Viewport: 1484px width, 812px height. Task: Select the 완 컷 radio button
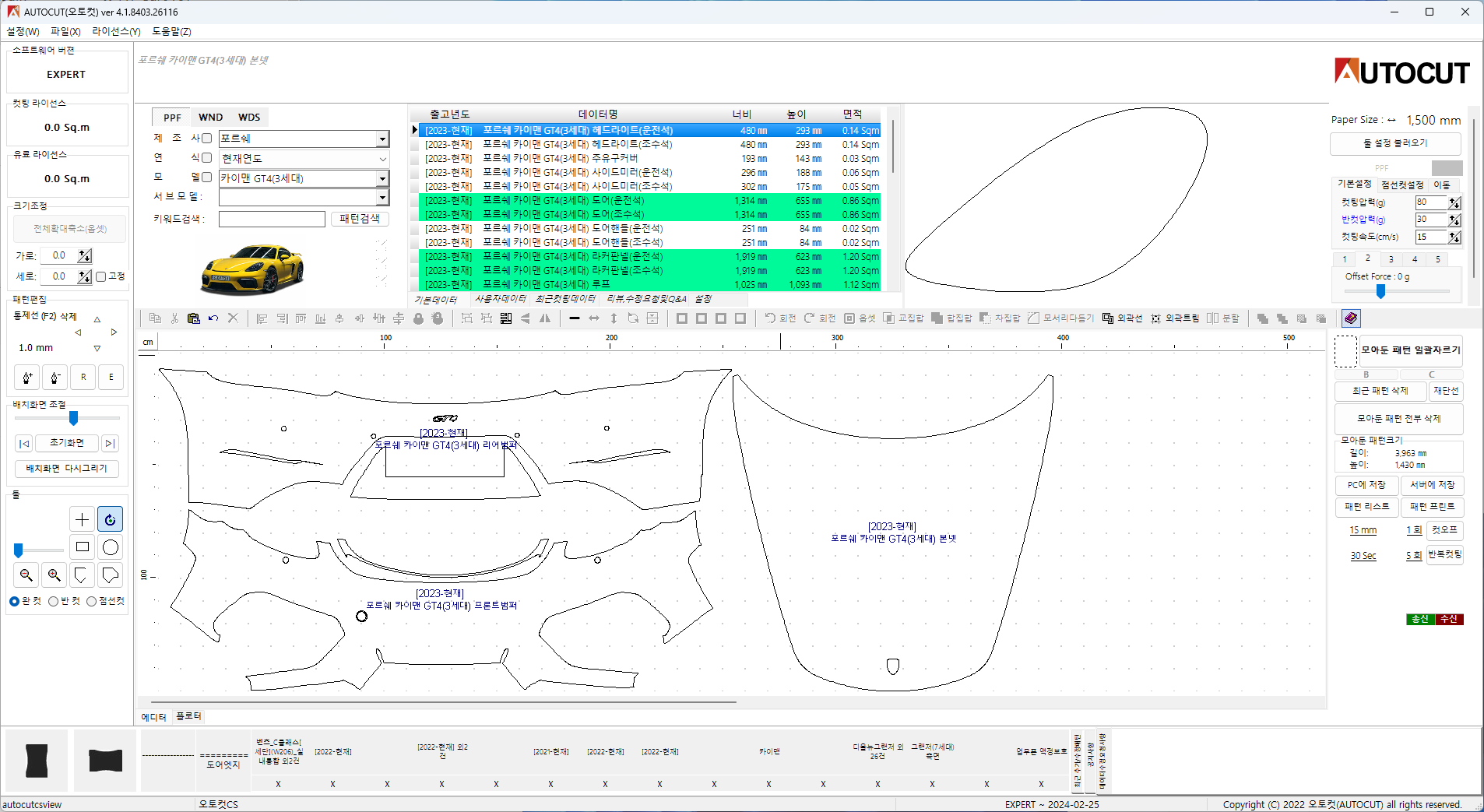[14, 601]
